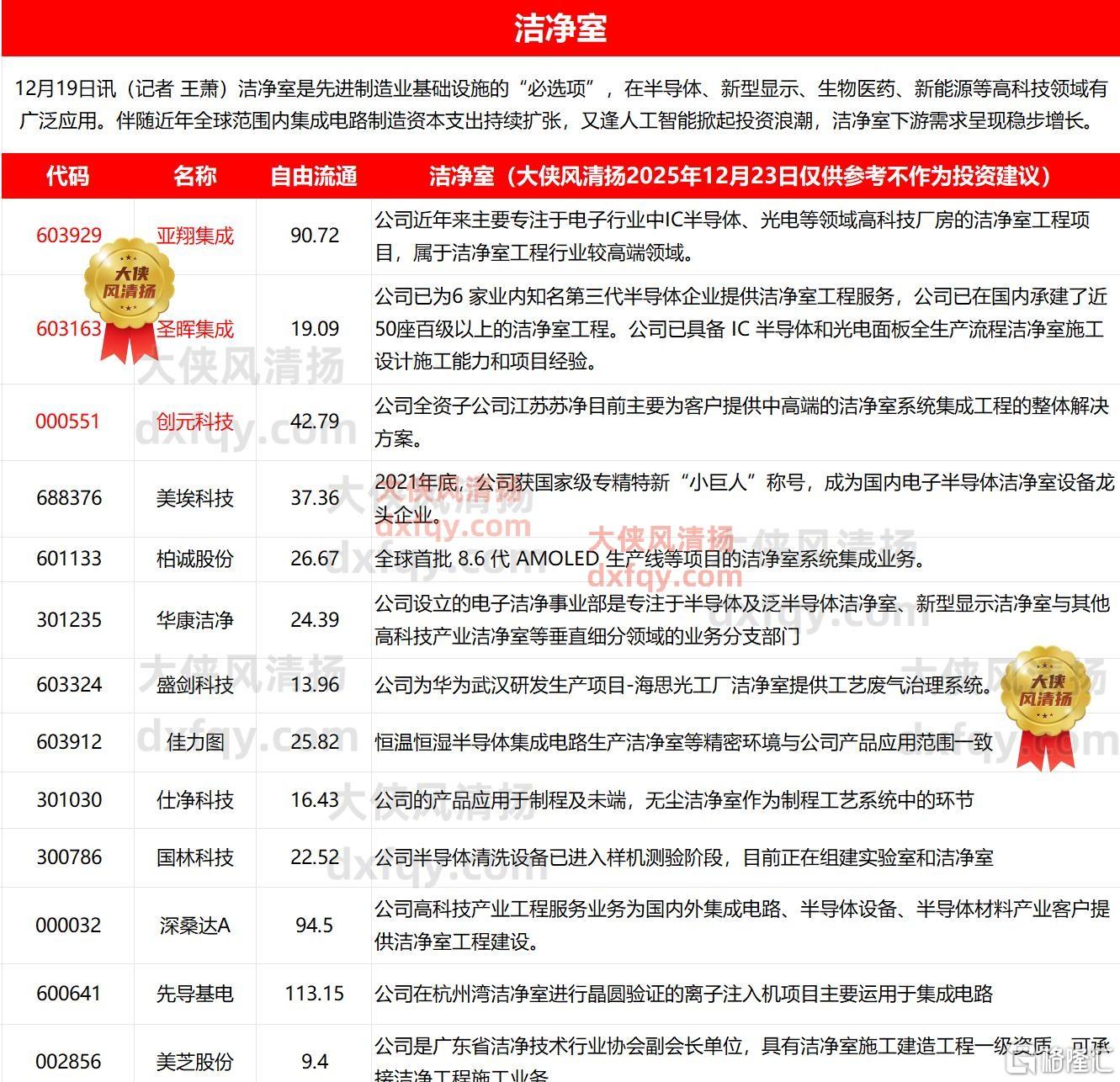This screenshot has width=1120, height=1082.
Task: Select stock name 国林科技
Action: click(195, 857)
